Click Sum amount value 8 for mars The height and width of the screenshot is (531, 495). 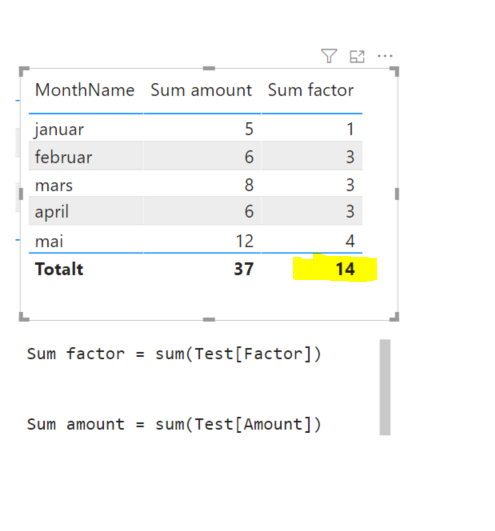pos(249,185)
